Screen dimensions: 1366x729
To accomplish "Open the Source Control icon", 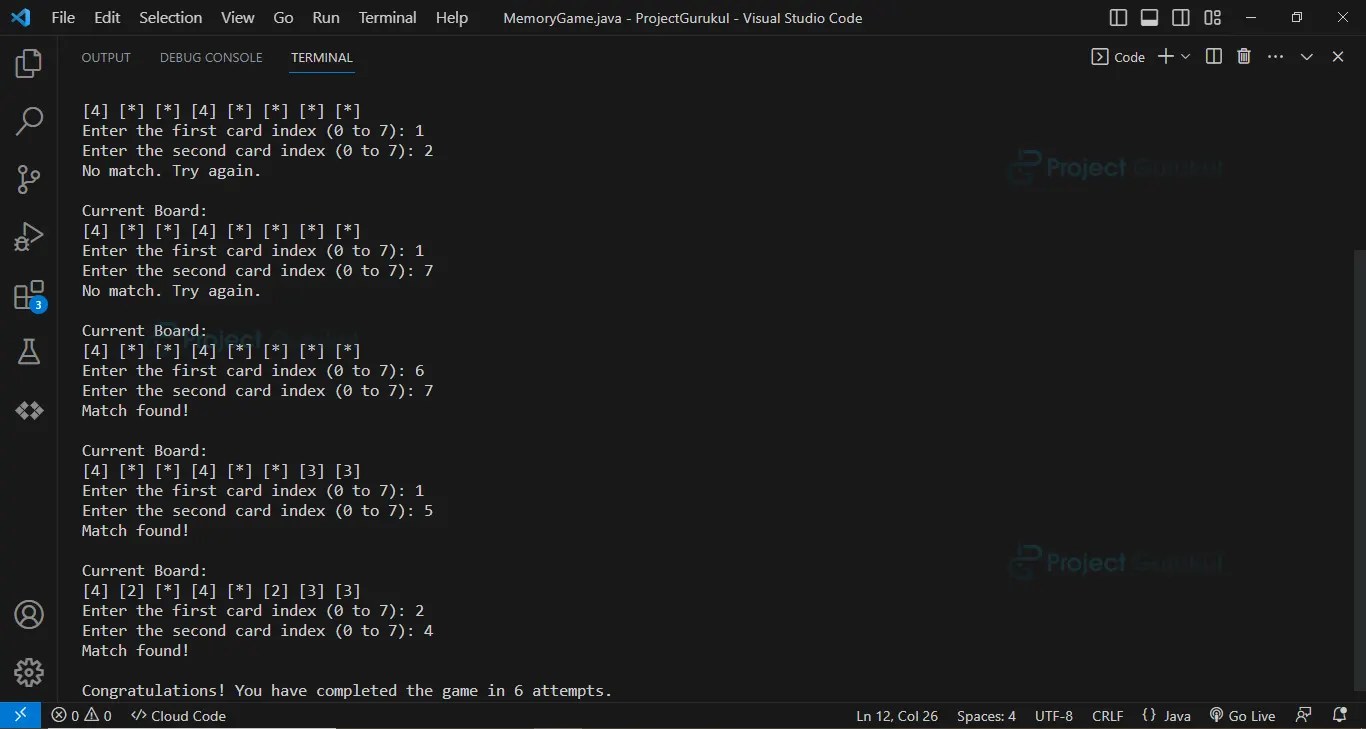I will (x=28, y=179).
